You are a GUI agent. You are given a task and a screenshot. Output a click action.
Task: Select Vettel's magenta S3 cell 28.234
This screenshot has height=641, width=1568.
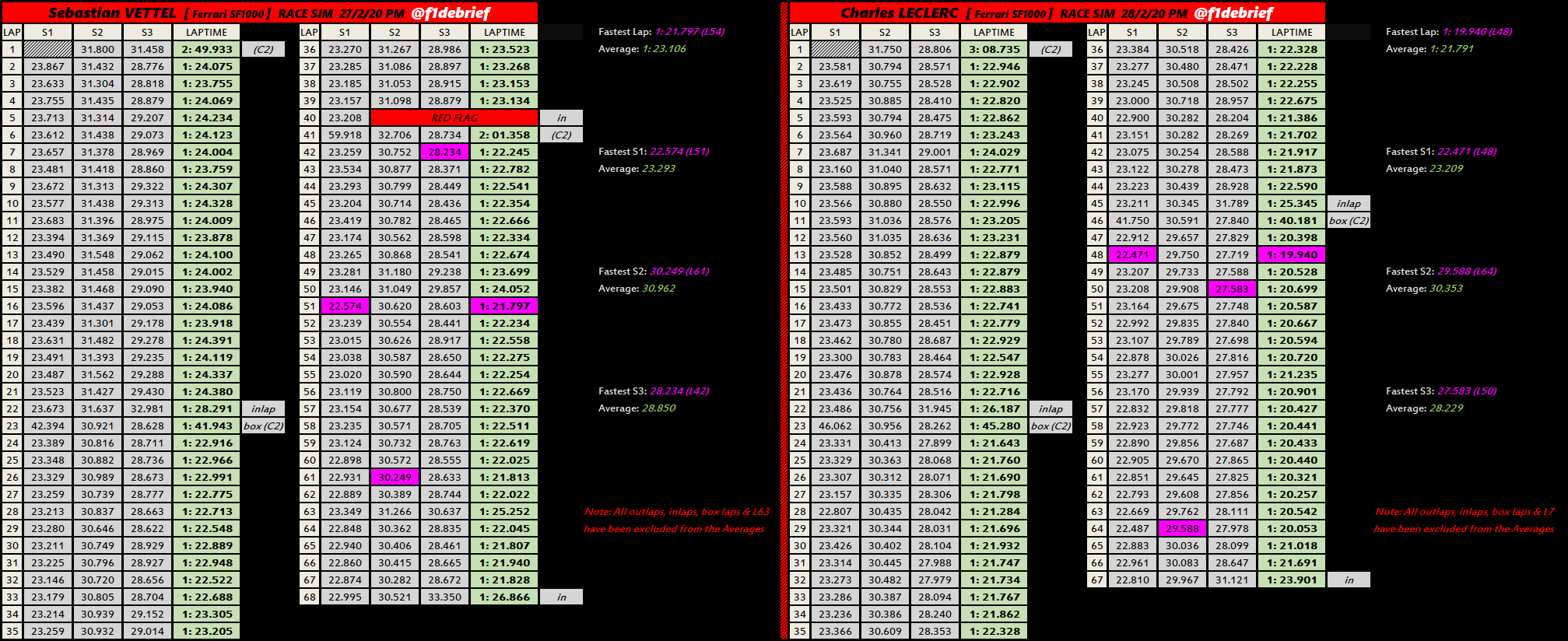pyautogui.click(x=444, y=152)
